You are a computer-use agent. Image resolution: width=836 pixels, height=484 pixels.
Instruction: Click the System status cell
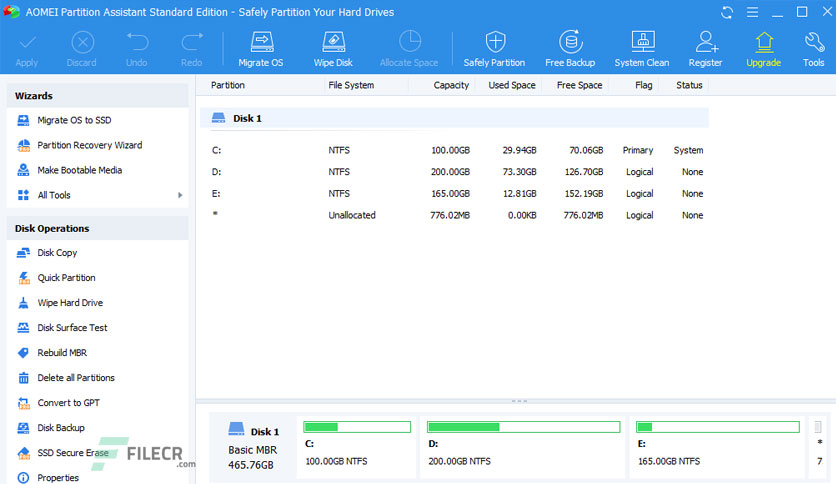pyautogui.click(x=688, y=150)
